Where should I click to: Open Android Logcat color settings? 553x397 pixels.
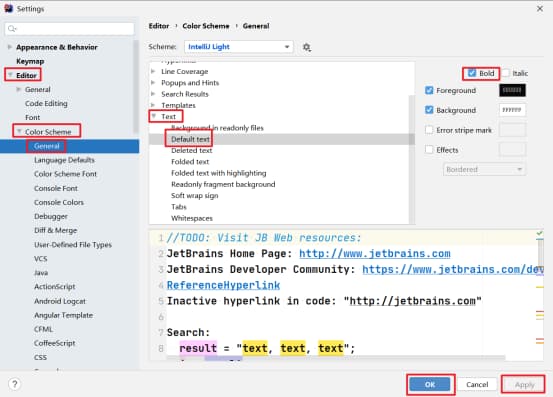point(60,301)
